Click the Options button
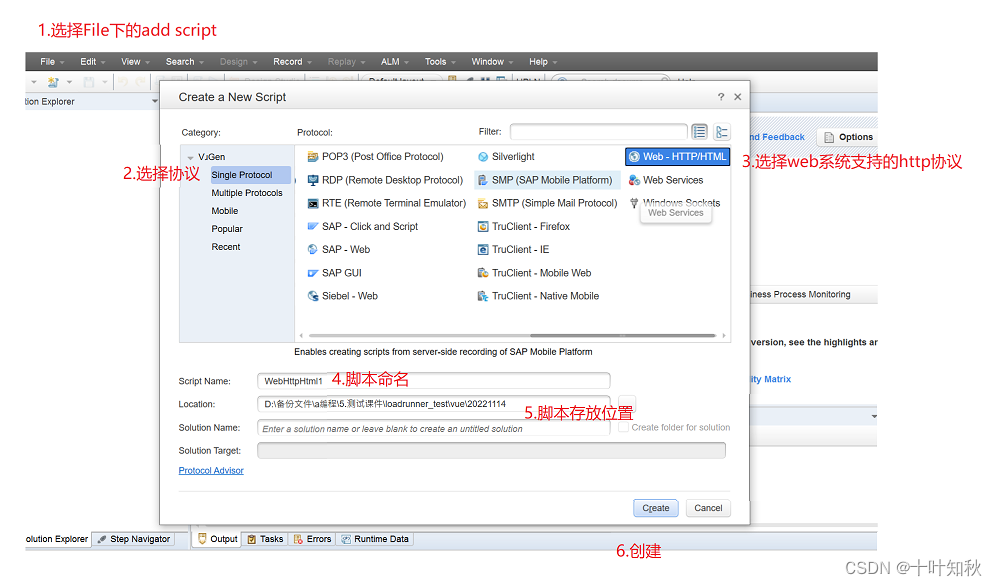This screenshot has height=586, width=997. click(848, 137)
